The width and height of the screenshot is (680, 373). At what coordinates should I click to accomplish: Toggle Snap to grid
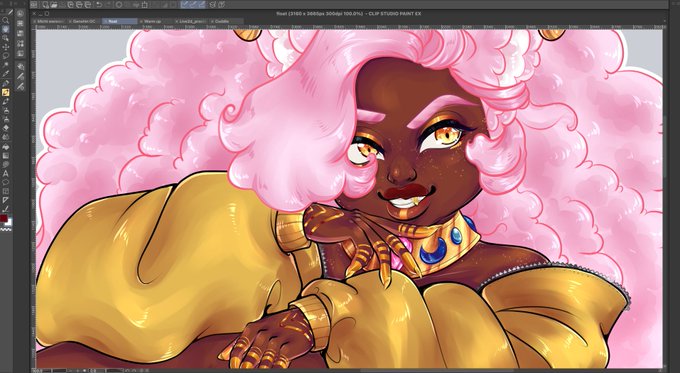(202, 5)
